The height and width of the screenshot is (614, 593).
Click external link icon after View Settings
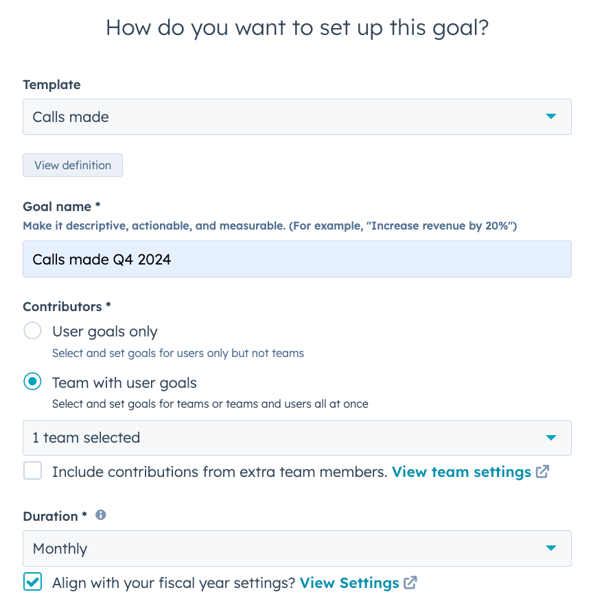click(410, 583)
